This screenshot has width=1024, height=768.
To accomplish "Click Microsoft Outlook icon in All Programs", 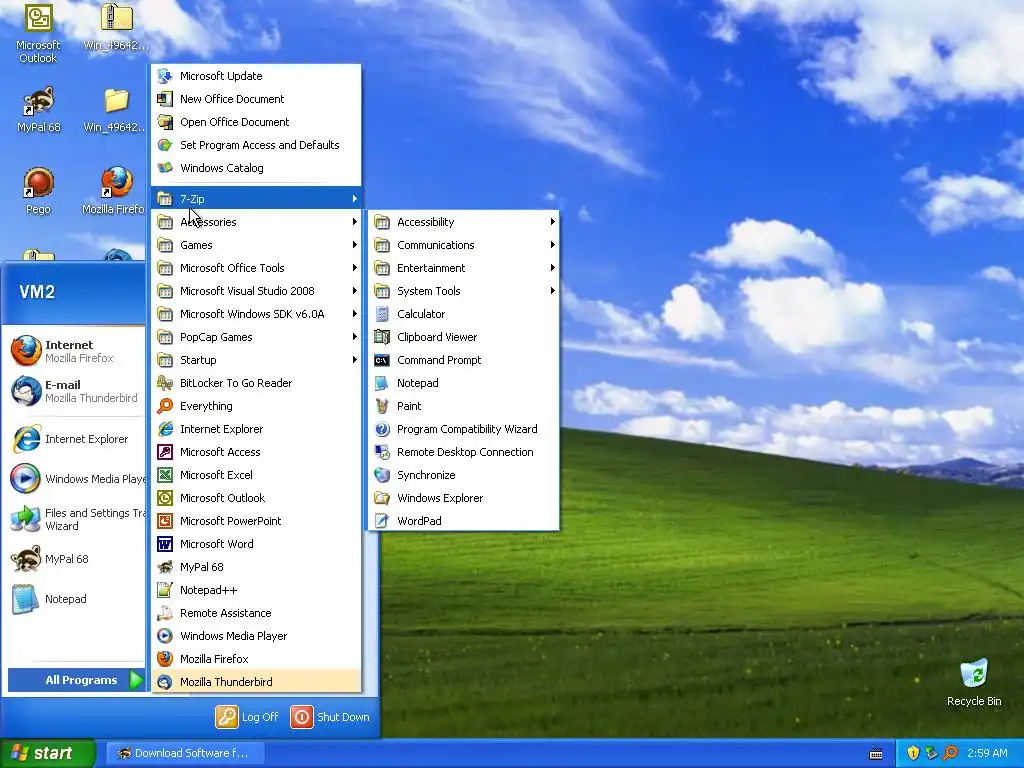I will (165, 498).
